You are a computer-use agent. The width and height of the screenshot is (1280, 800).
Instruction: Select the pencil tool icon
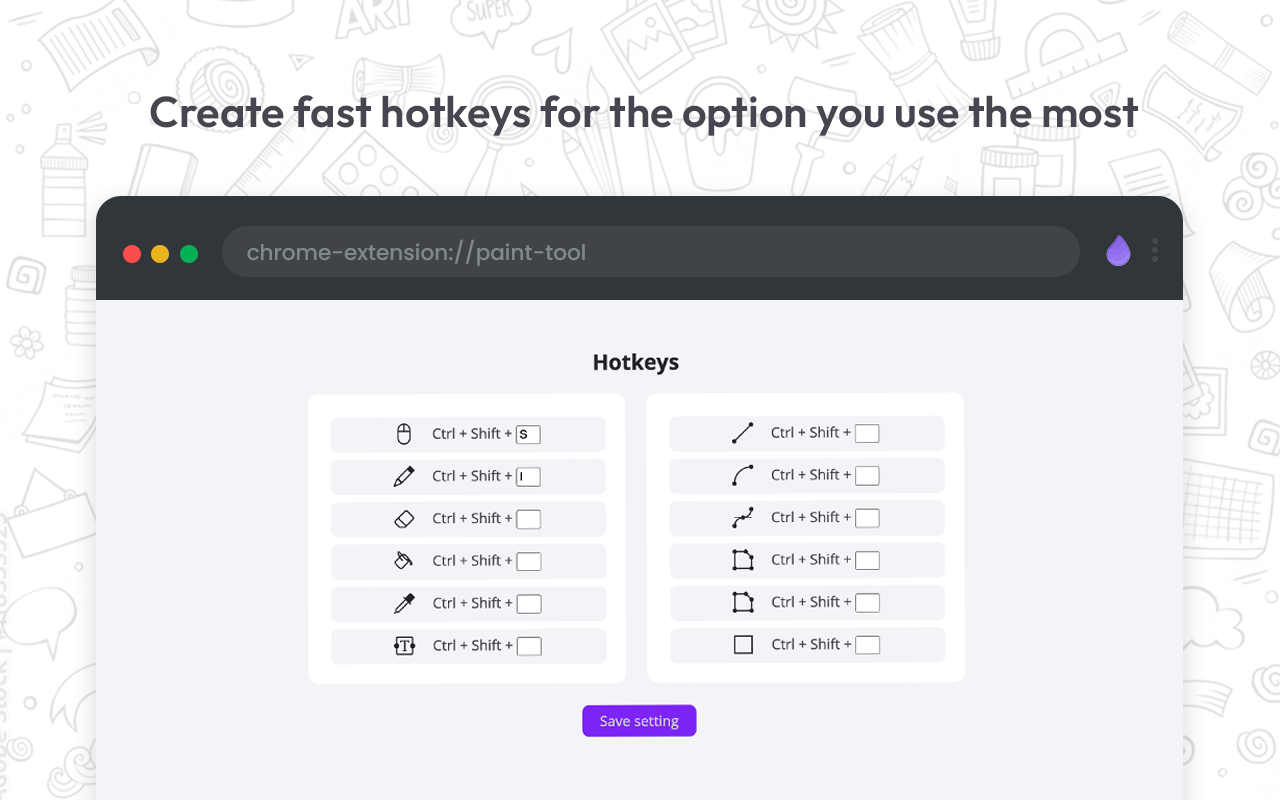[404, 477]
